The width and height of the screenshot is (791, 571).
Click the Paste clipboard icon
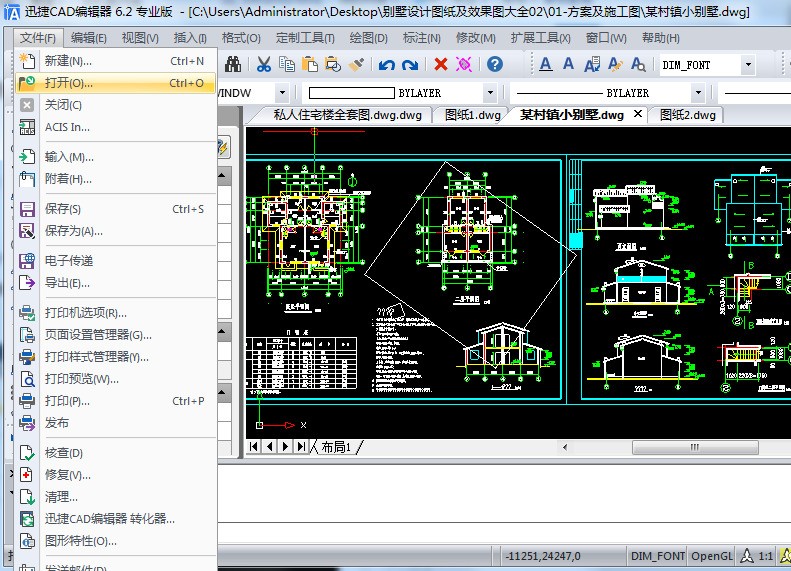(310, 65)
